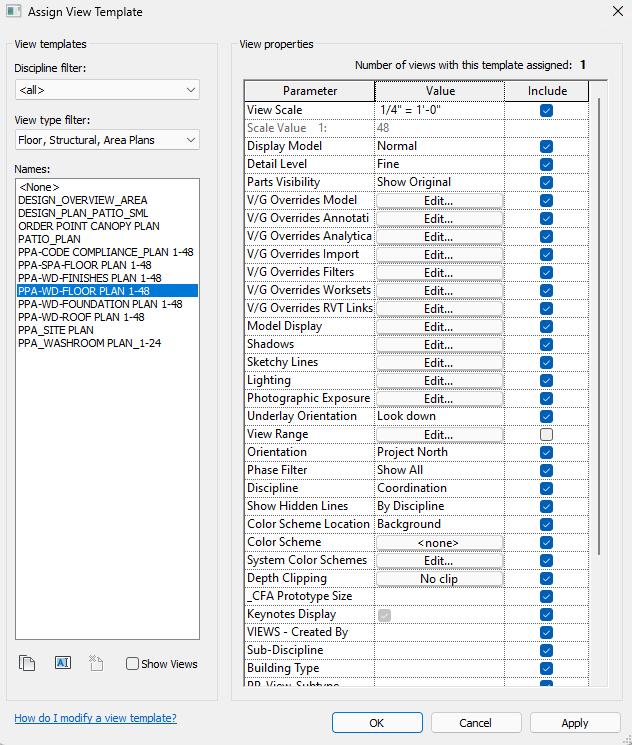Select PPA-WD-FLOOR PLAN 1-48 template
Viewport: 632px width, 745px height.
(107, 291)
